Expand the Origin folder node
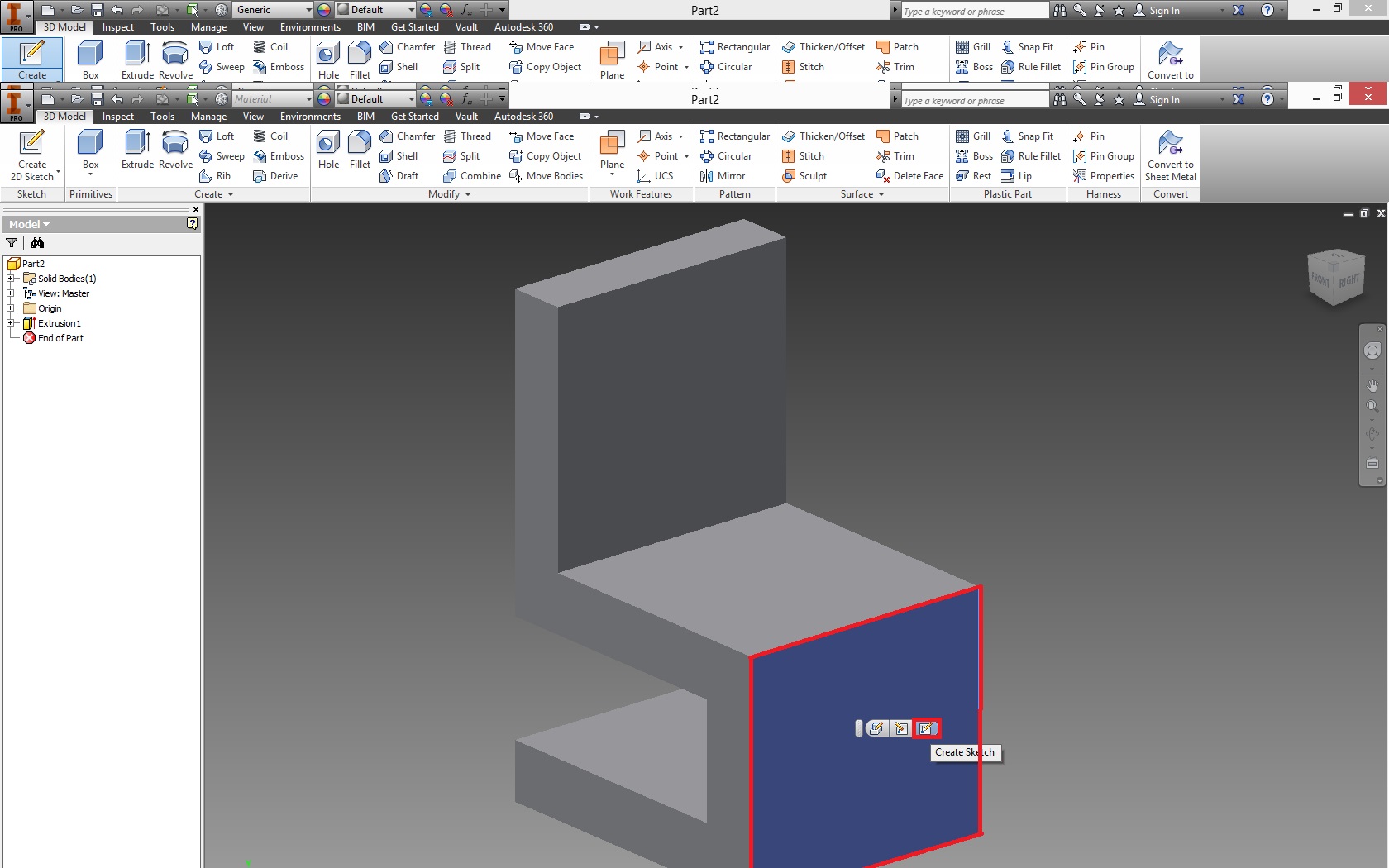 (x=11, y=308)
